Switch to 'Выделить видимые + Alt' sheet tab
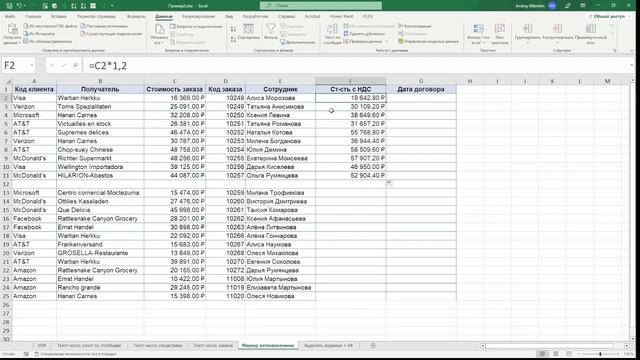This screenshot has width=640, height=360. (x=328, y=346)
